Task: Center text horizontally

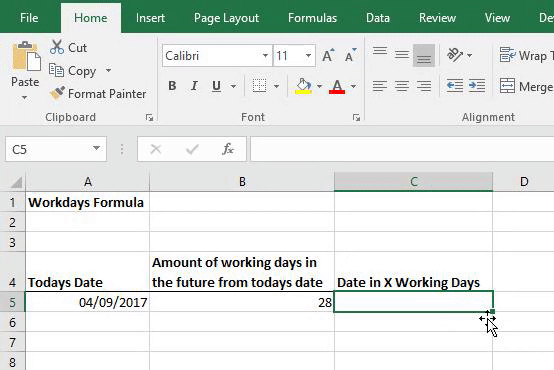Action: [402, 86]
